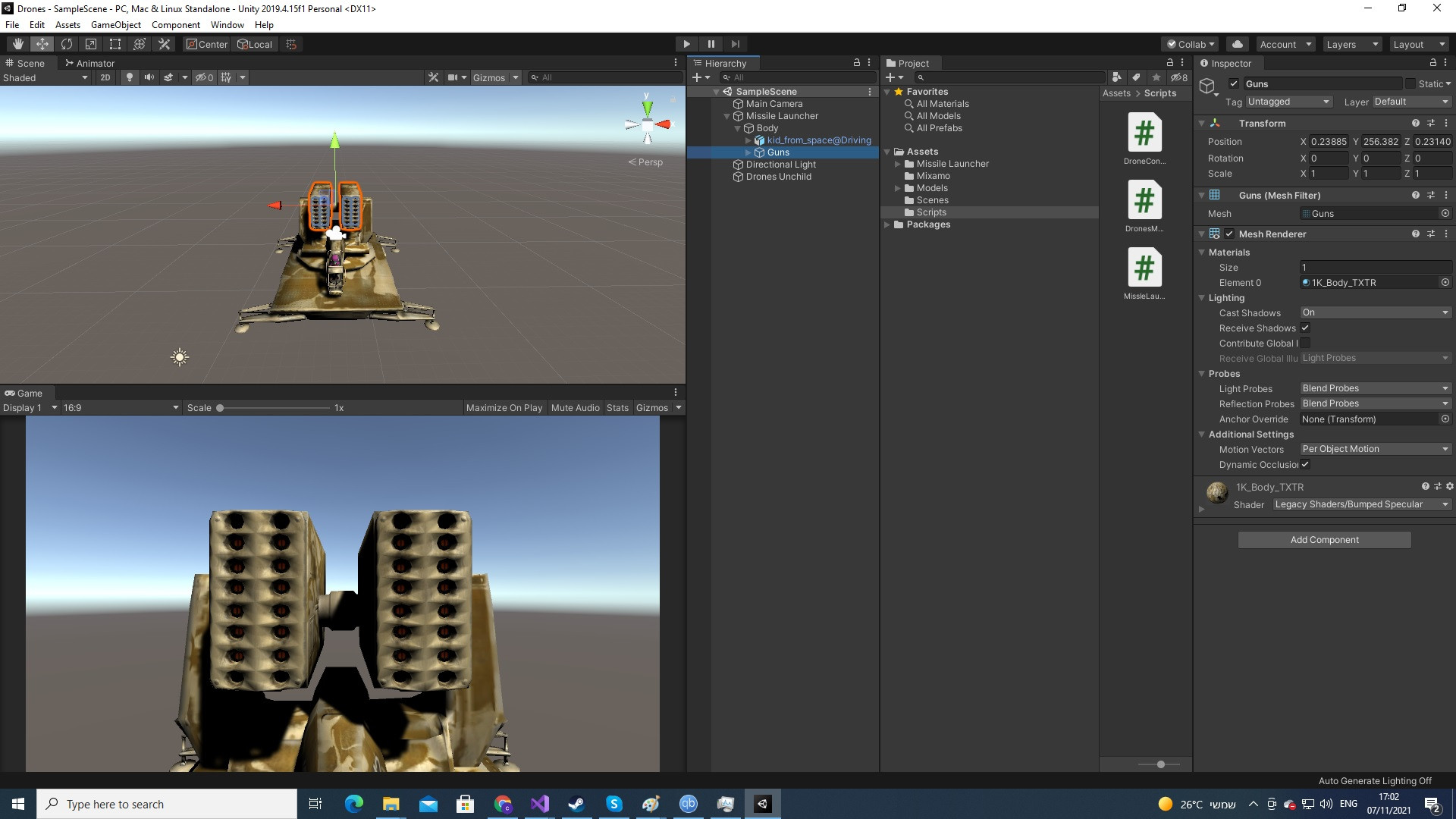
Task: Open Transform help reference
Action: pos(1415,123)
